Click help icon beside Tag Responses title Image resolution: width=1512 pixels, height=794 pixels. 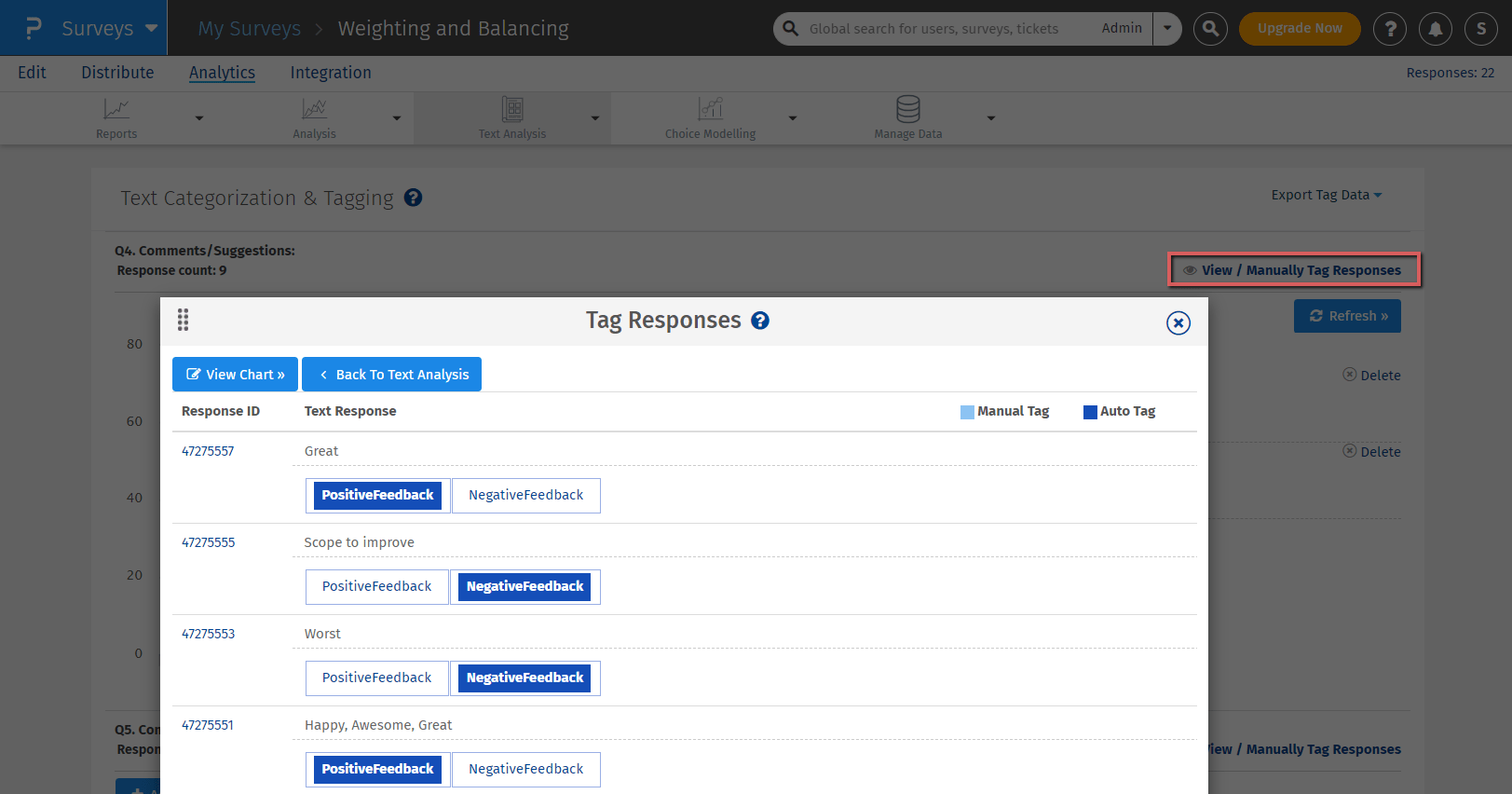(760, 321)
